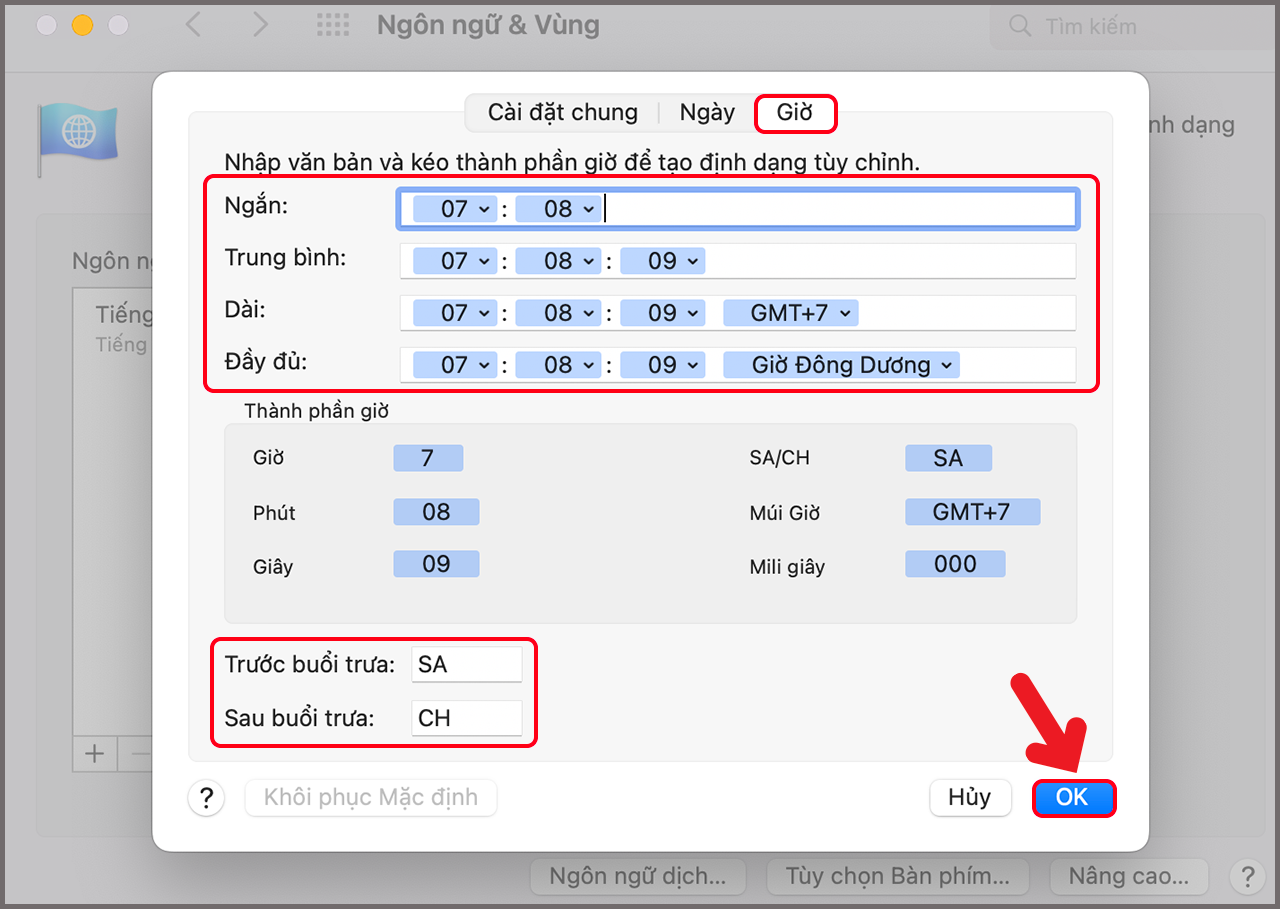Click inside the Sau buổi trưa text field
This screenshot has width=1280, height=909.
466,718
